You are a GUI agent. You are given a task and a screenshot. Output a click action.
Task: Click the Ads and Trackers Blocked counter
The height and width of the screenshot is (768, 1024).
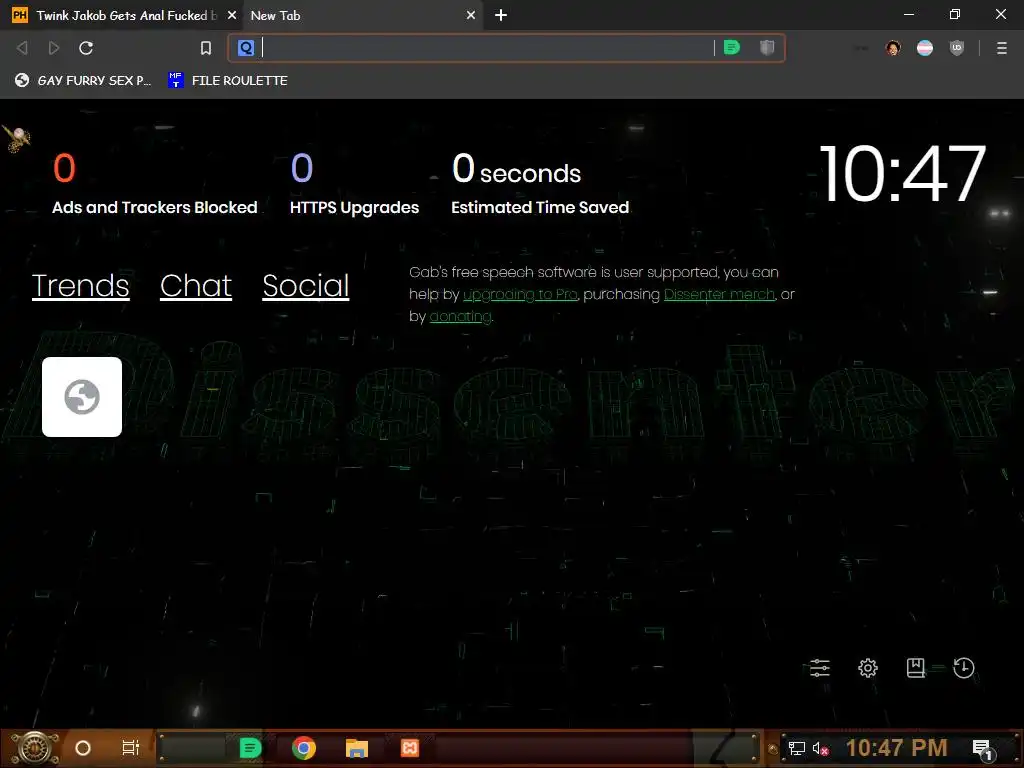coord(155,184)
